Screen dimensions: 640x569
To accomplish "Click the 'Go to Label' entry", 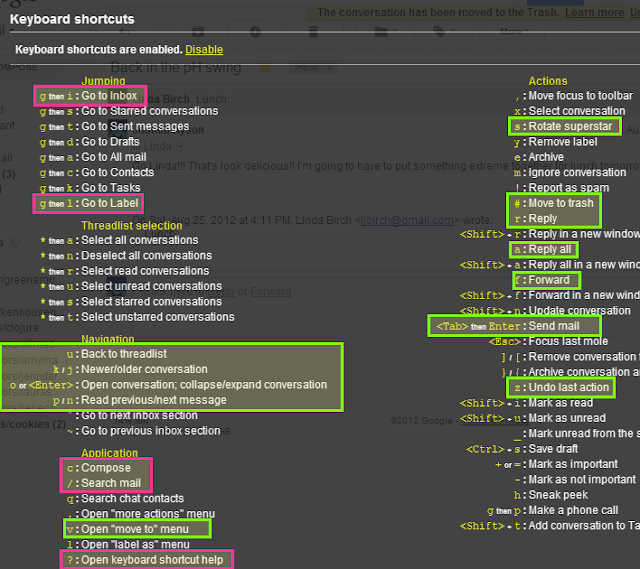I will [88, 203].
